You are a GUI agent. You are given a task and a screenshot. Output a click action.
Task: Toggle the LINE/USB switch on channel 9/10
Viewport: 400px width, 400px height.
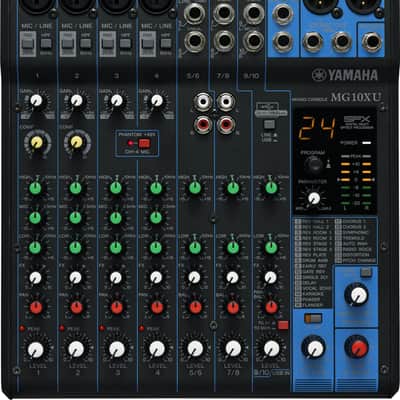pyautogui.click(x=269, y=125)
